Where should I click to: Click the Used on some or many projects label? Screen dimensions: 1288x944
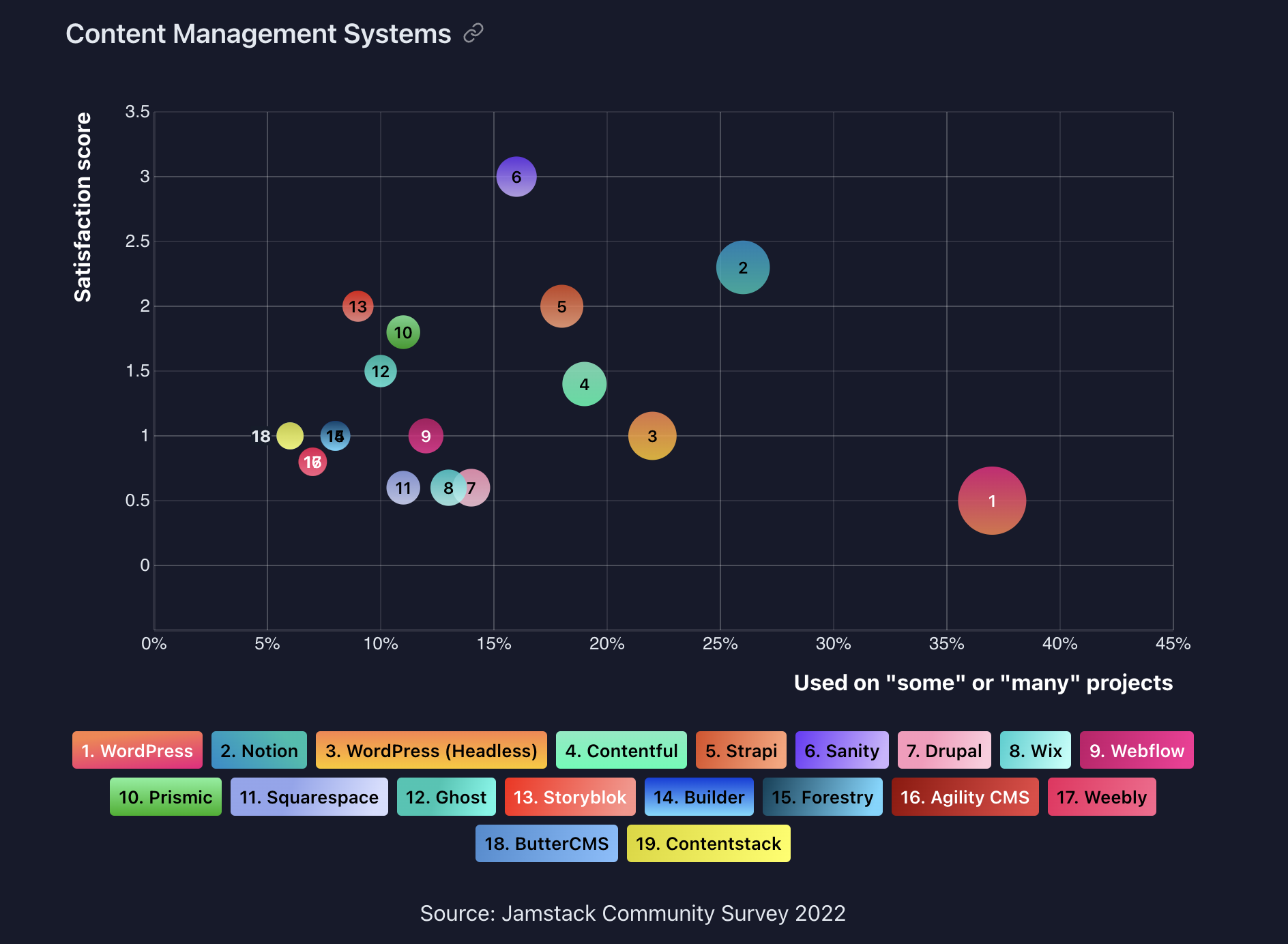pos(983,683)
